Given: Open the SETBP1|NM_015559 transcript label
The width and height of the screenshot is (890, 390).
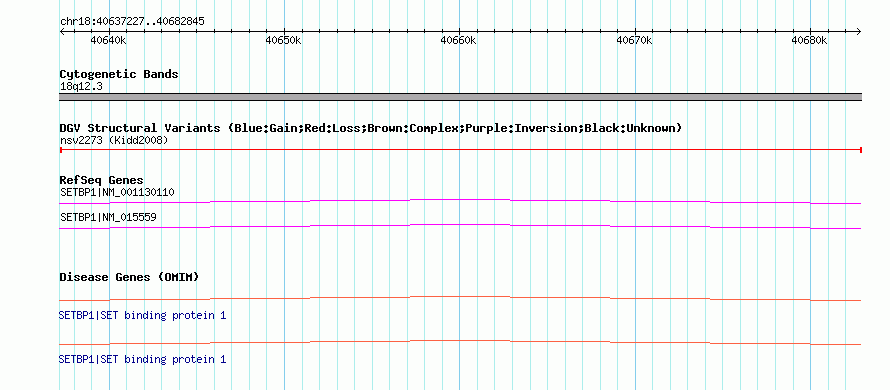Looking at the screenshot, I should [108, 217].
